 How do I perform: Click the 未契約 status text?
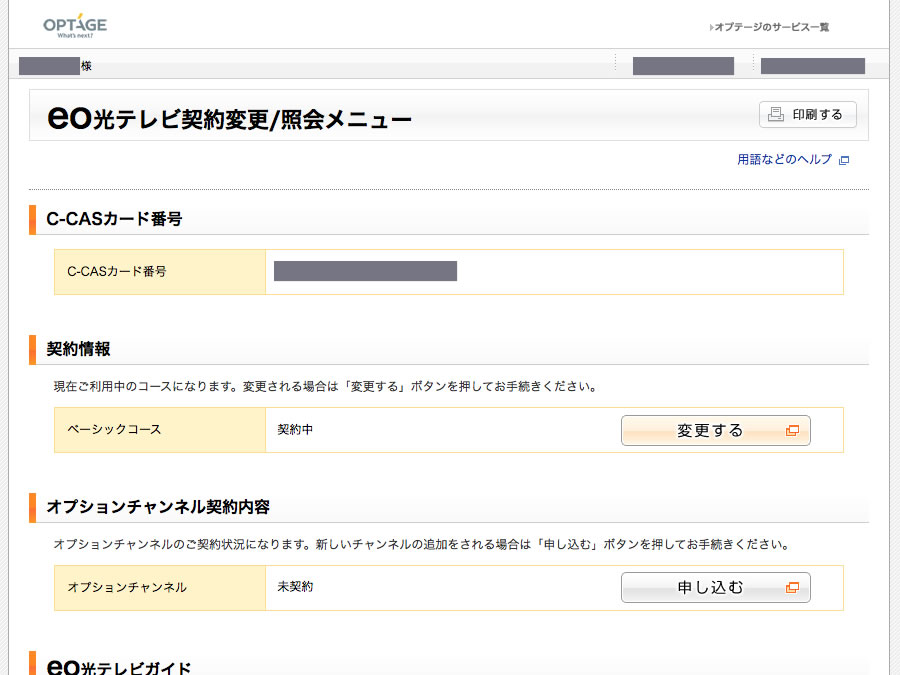[295, 587]
